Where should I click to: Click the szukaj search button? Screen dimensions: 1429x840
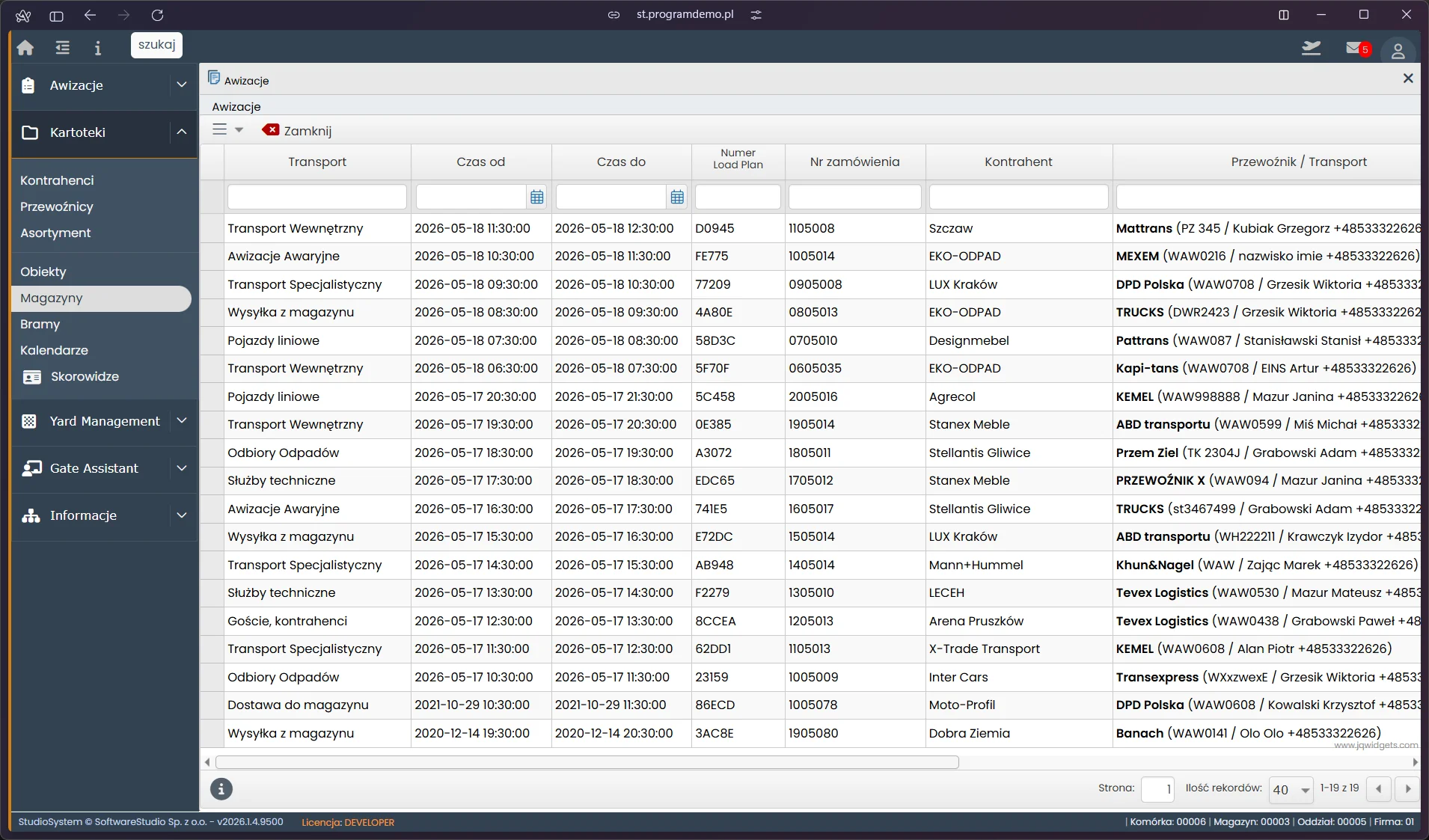(156, 45)
